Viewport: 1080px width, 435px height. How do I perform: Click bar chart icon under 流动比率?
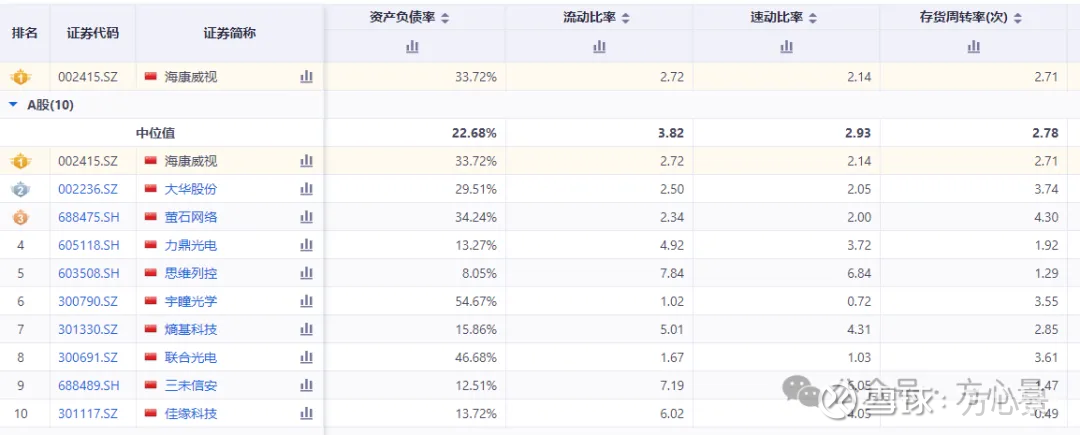[x=599, y=46]
